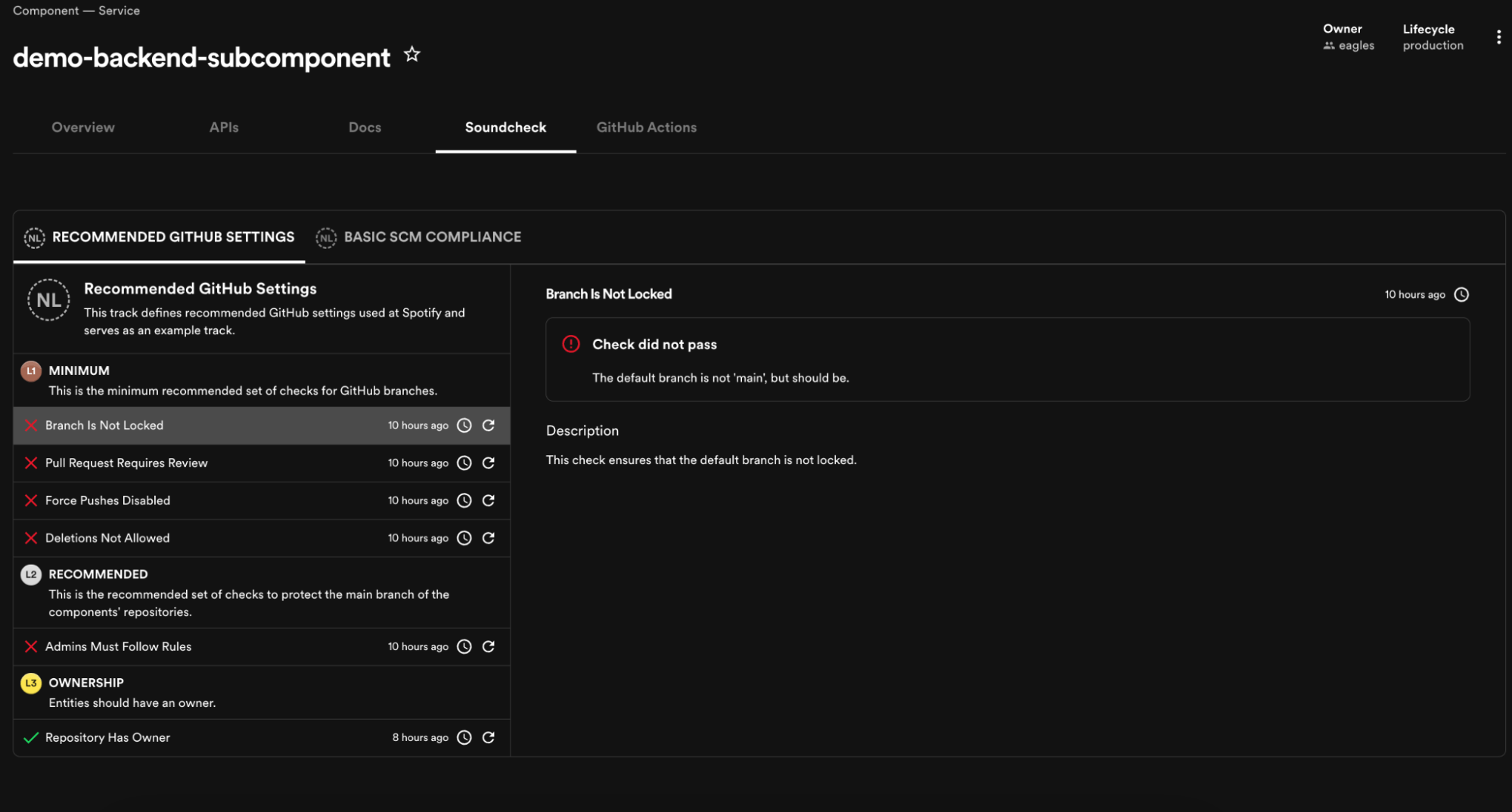Click clock icon beside detail panel timestamp
The width and height of the screenshot is (1512, 812).
[x=1461, y=294]
